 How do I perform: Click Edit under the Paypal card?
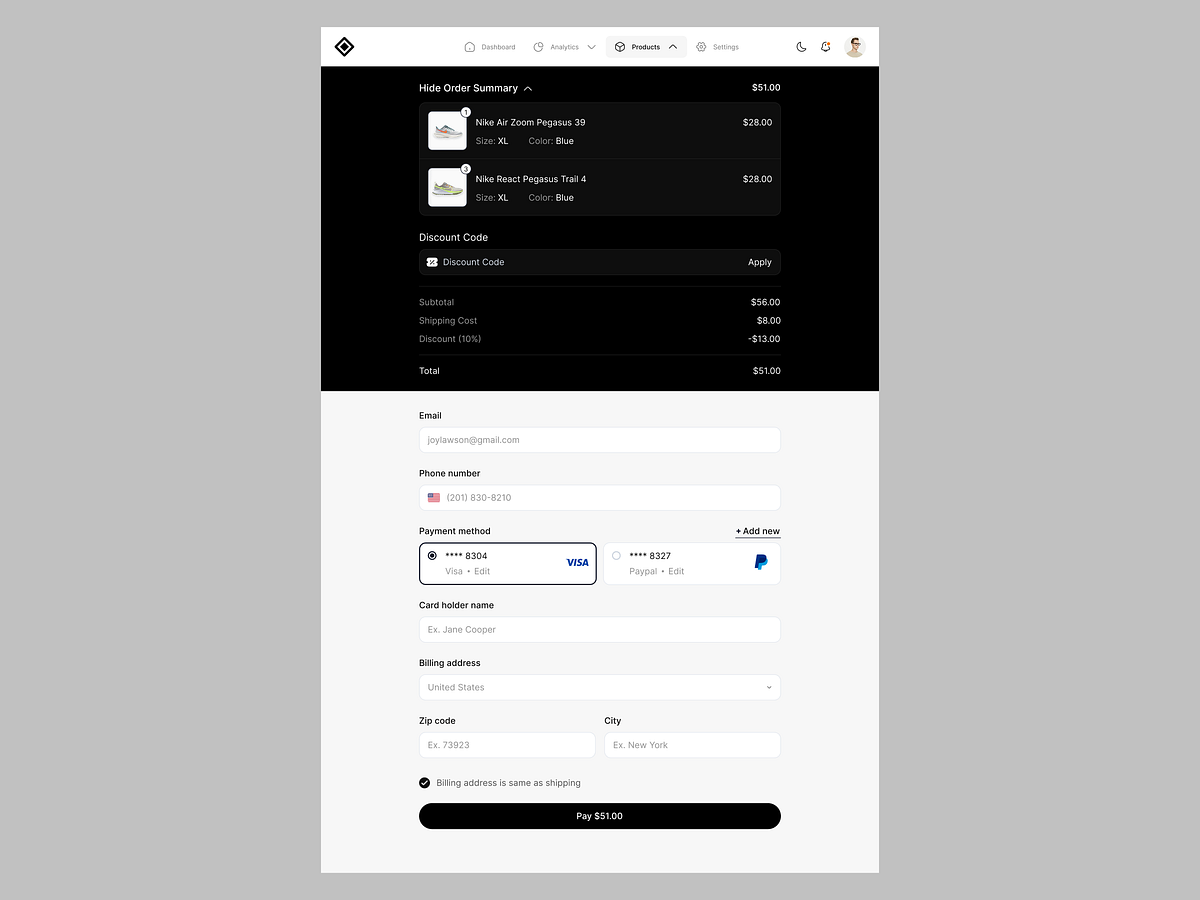pyautogui.click(x=676, y=572)
